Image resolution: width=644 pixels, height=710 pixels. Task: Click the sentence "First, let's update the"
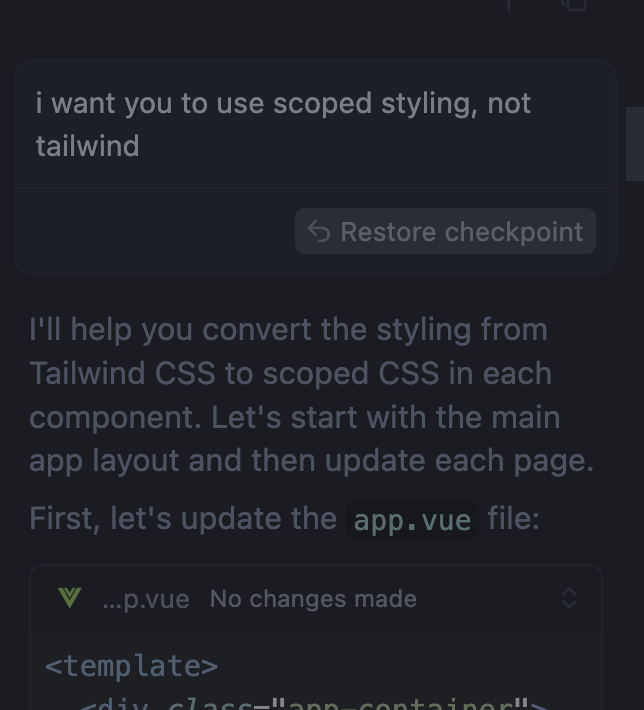coord(183,518)
